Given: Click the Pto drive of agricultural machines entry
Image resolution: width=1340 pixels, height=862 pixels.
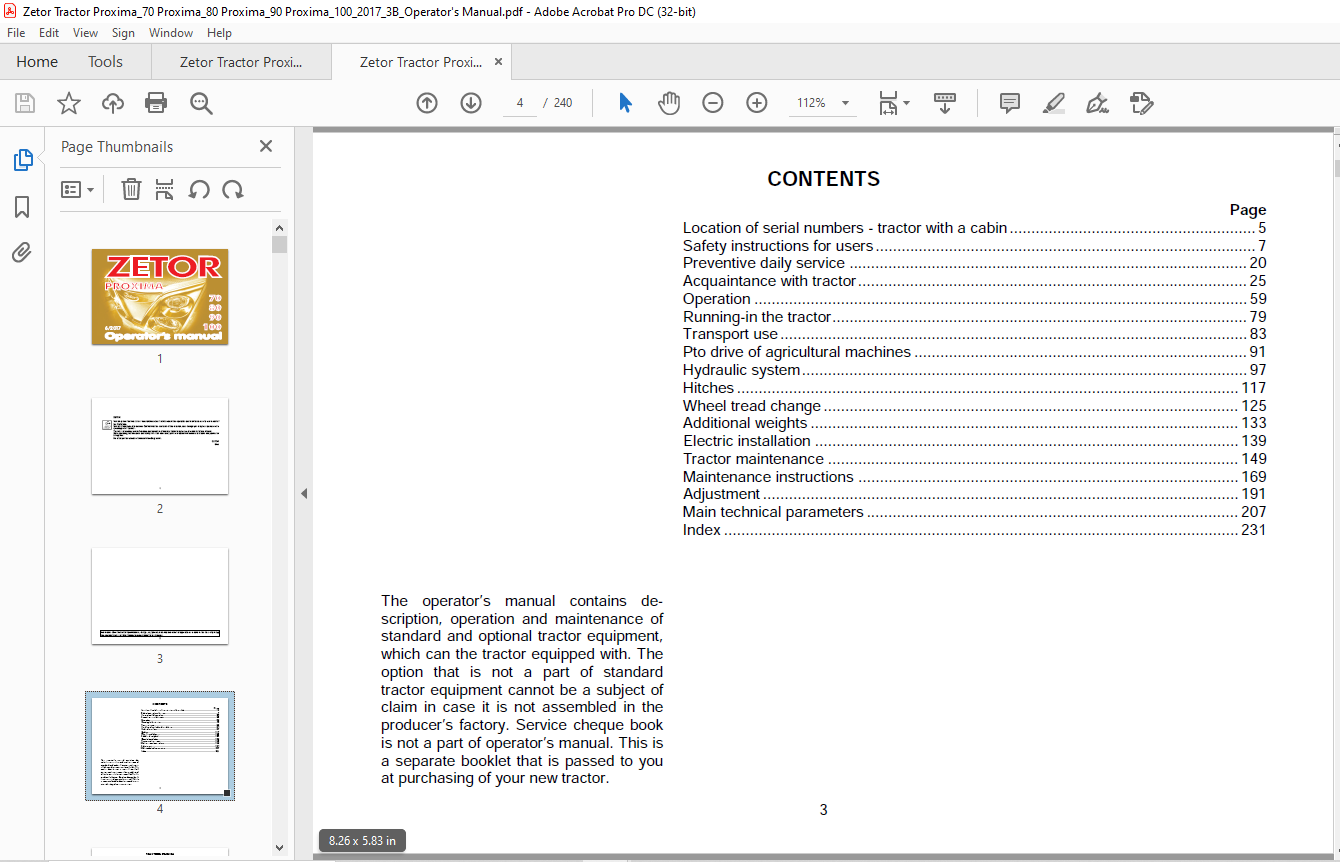Looking at the screenshot, I should 974,352.
